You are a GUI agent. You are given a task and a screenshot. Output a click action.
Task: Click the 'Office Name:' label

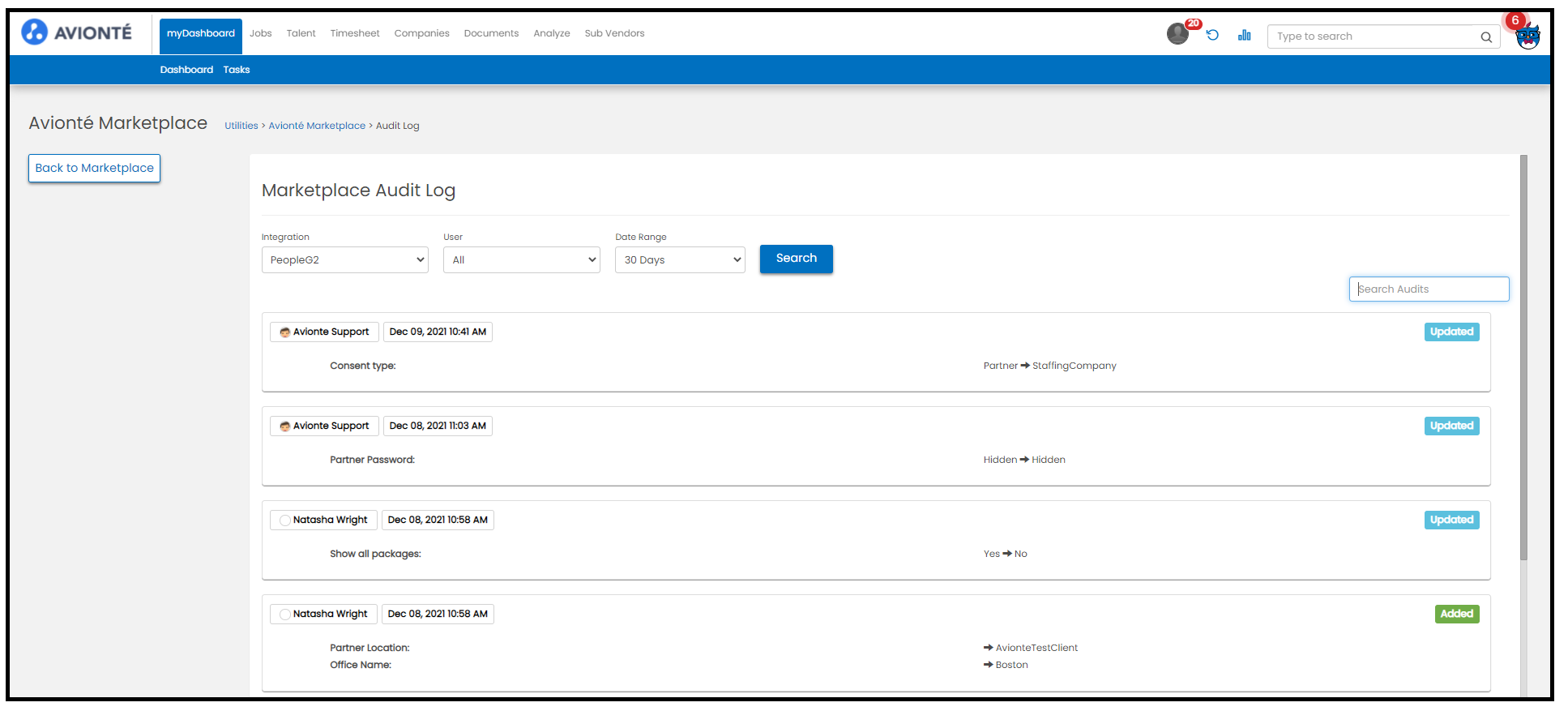tap(361, 665)
